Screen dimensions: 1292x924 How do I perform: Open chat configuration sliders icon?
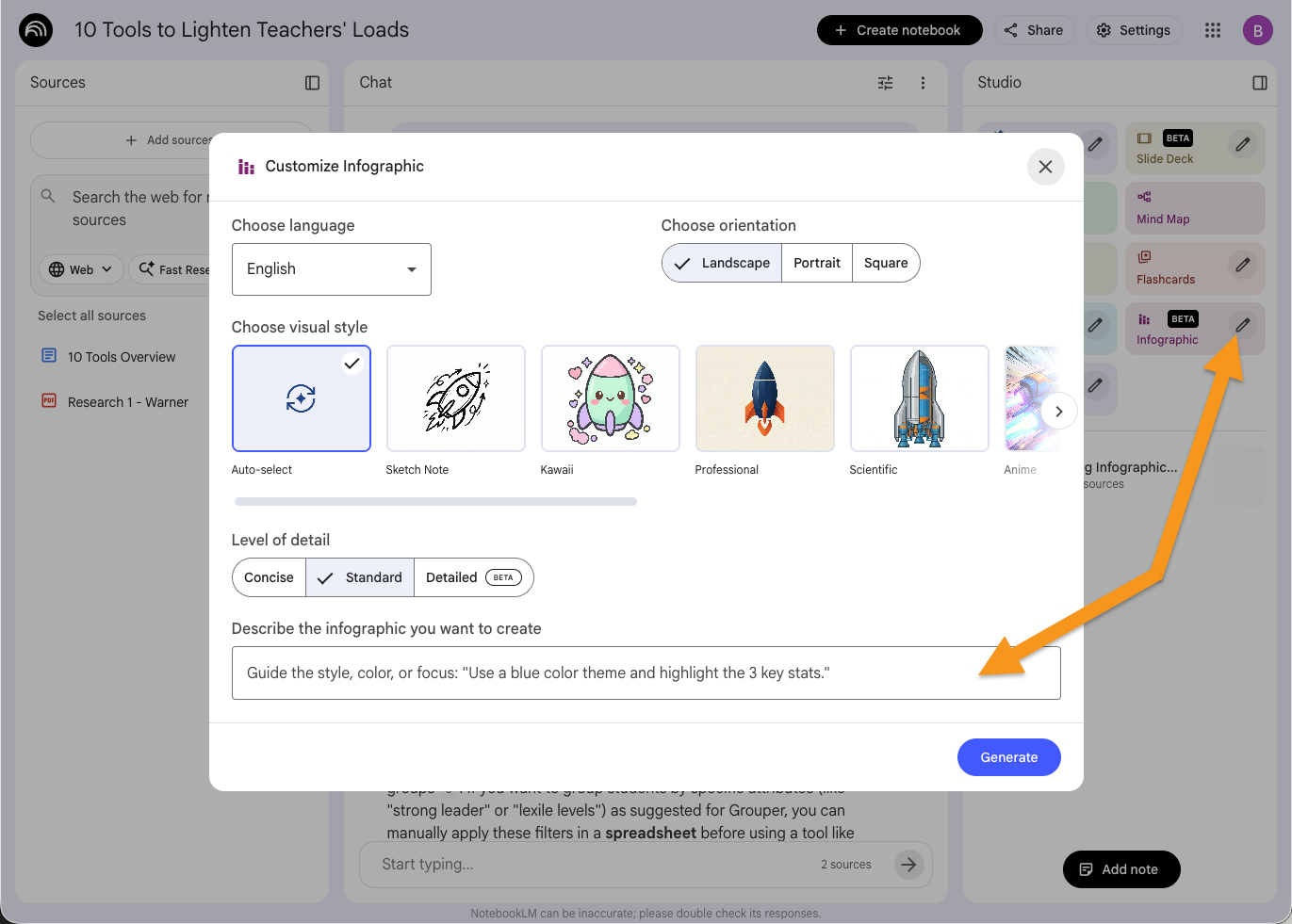coord(885,83)
